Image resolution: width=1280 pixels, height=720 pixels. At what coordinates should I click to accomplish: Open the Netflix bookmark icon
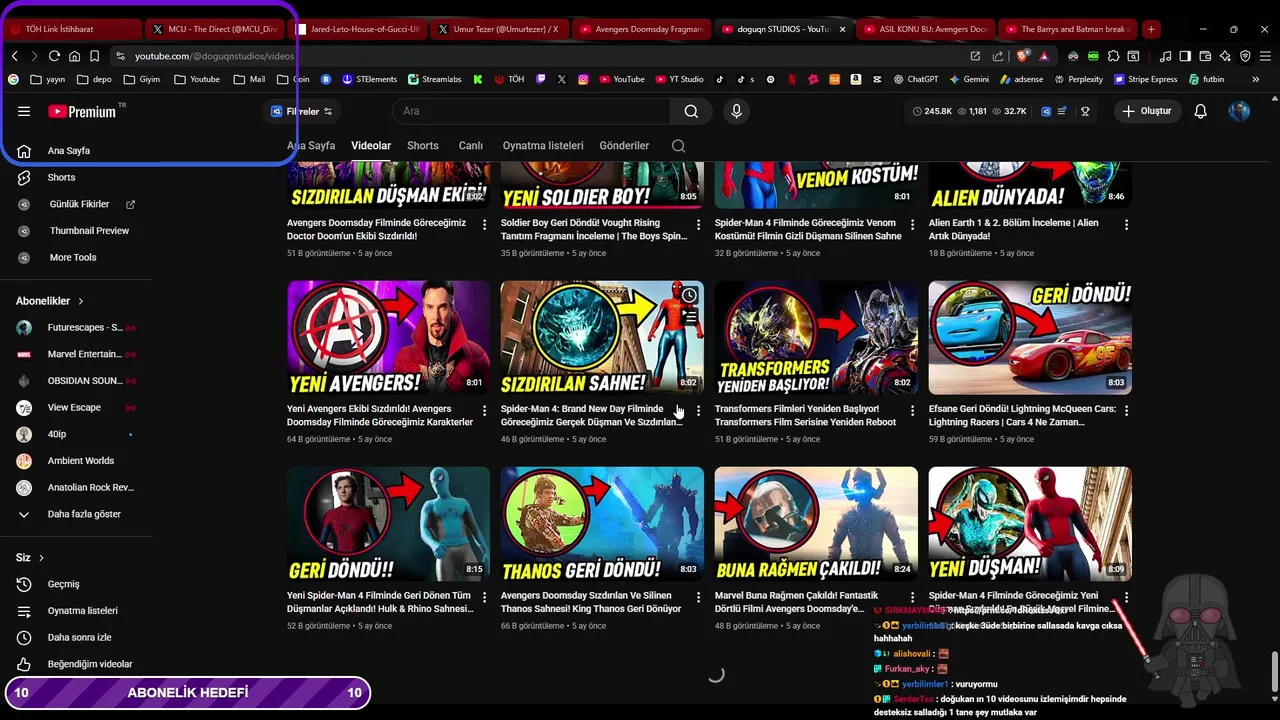(x=792, y=79)
